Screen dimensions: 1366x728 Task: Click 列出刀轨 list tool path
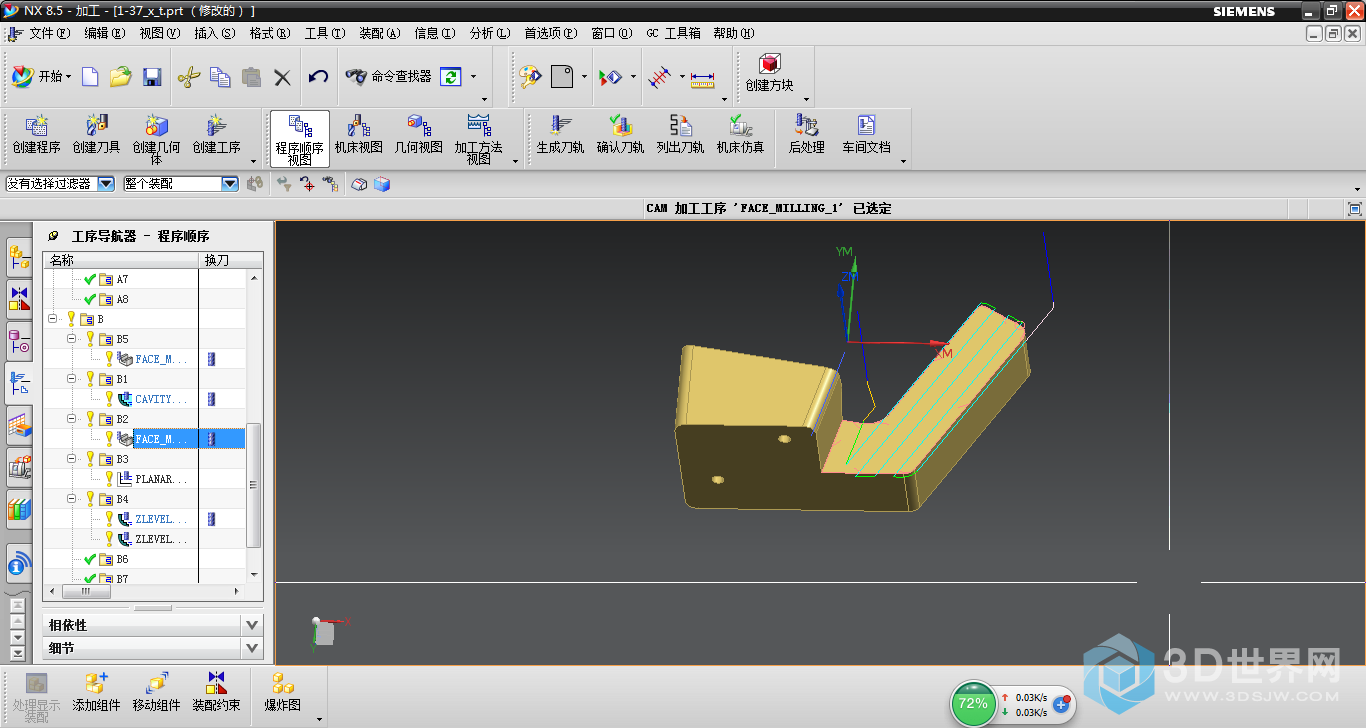click(x=681, y=135)
